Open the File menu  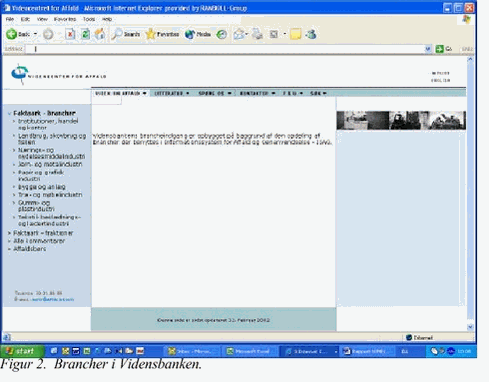pos(10,19)
